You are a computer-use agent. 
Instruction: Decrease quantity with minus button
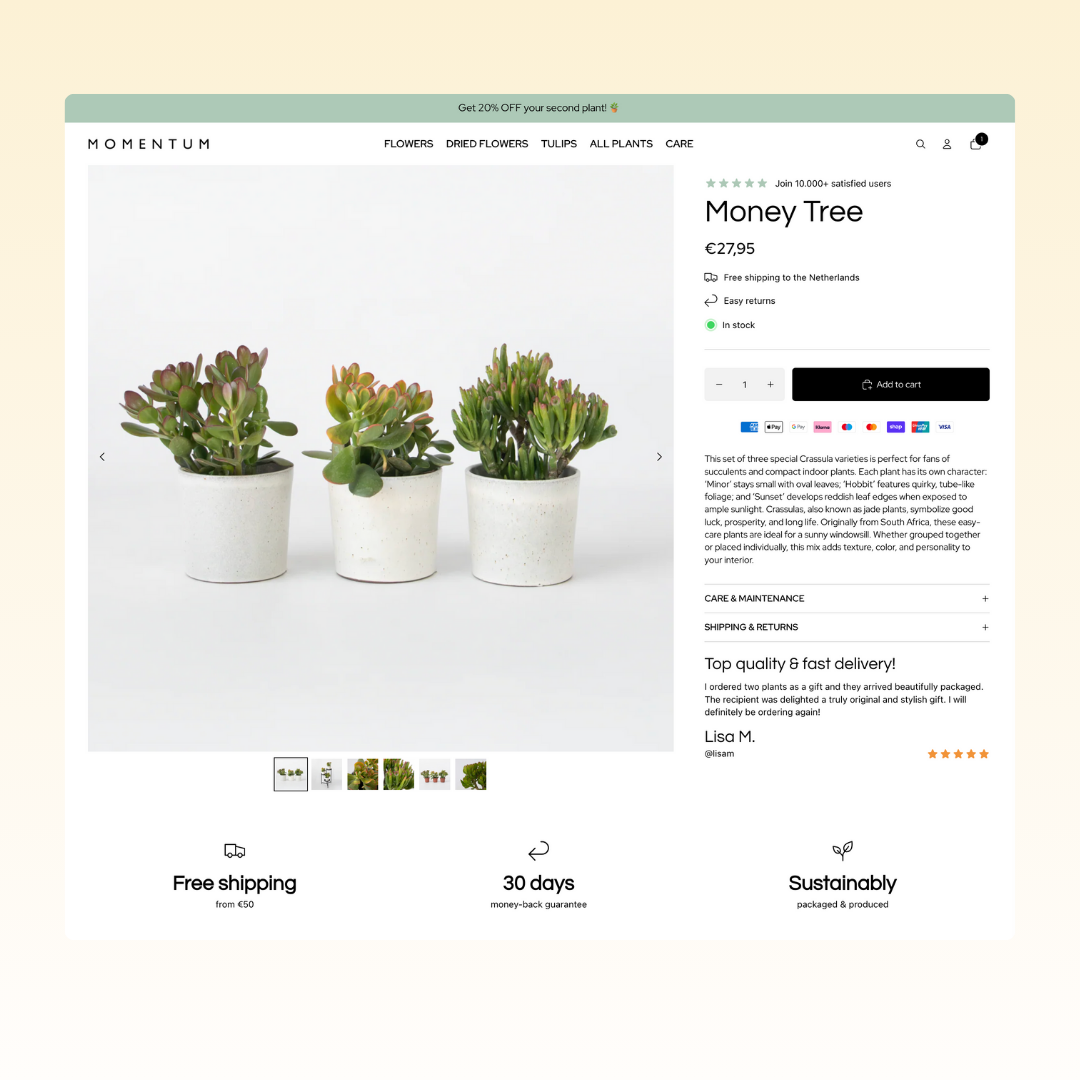point(719,384)
